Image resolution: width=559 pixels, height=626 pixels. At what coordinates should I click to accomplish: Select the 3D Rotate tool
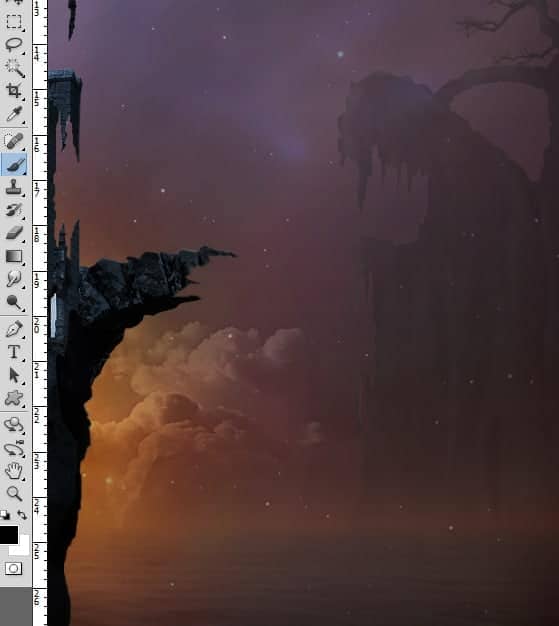(14, 425)
